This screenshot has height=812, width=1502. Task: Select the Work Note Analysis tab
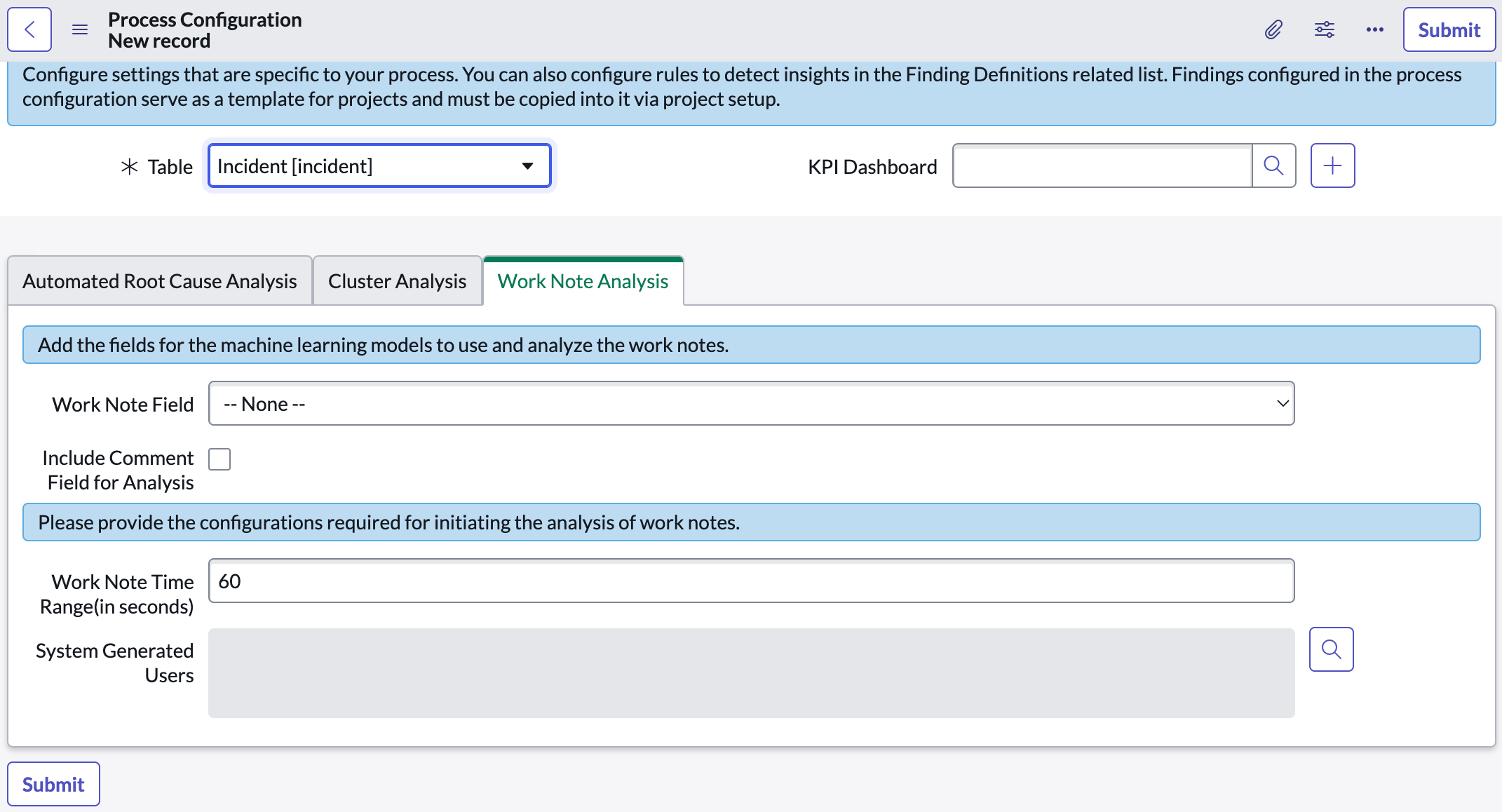tap(583, 281)
